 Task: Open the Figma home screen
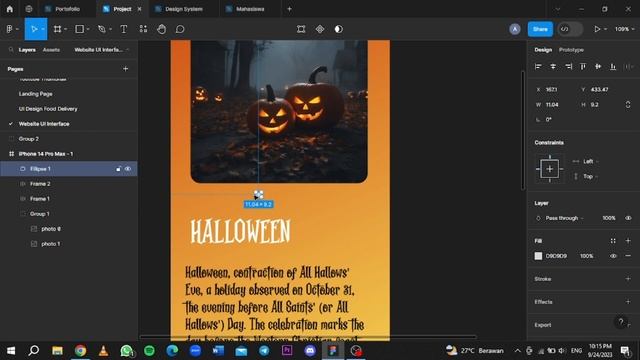9,9
